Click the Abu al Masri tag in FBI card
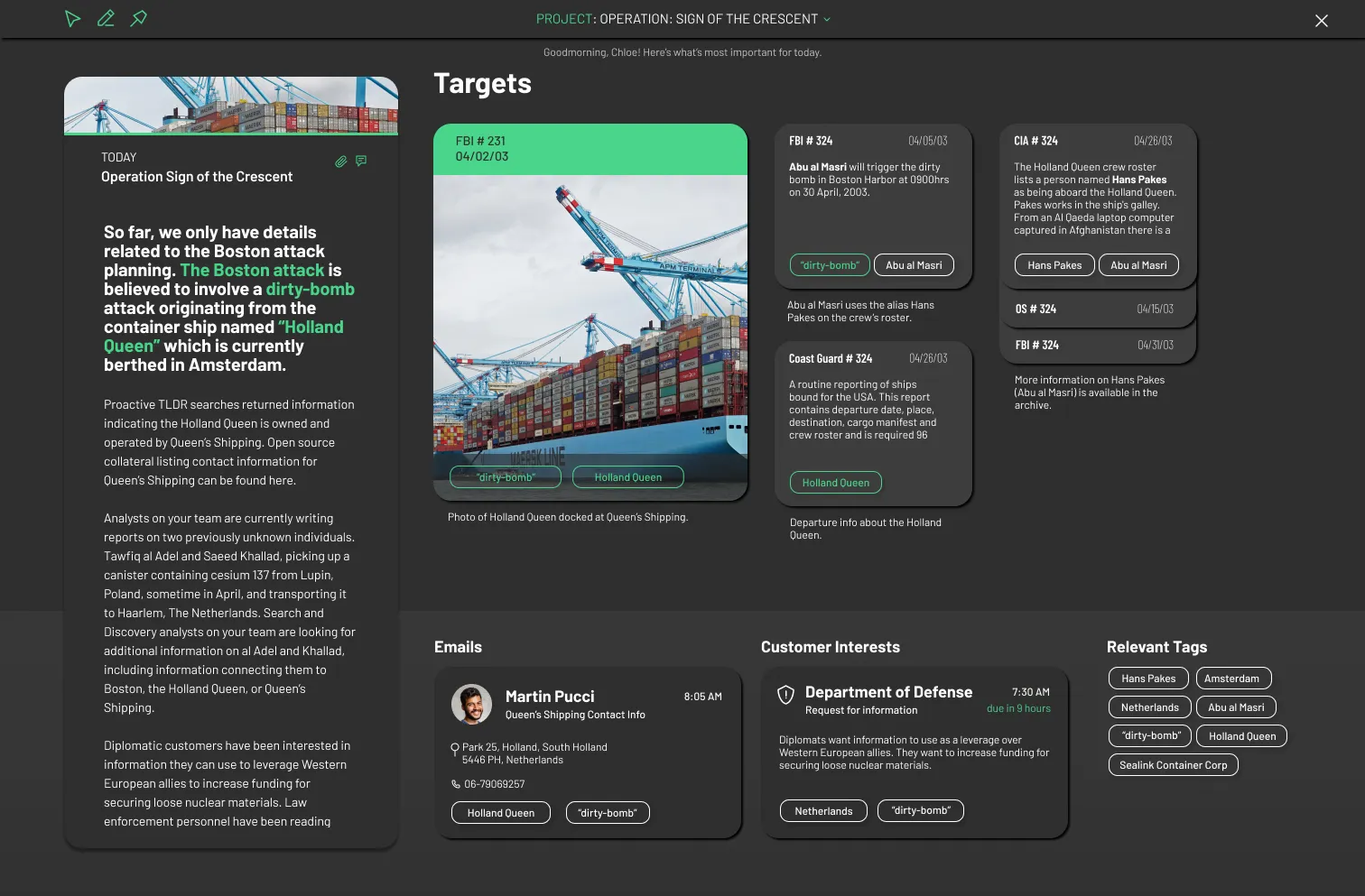This screenshot has width=1365, height=896. pos(914,265)
